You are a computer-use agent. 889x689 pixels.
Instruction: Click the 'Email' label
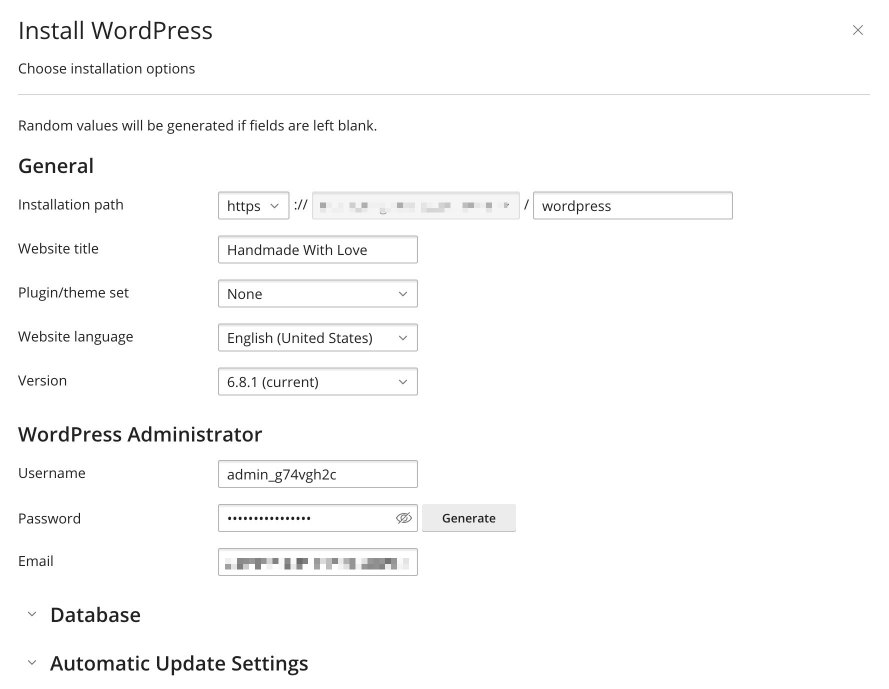[x=36, y=561]
